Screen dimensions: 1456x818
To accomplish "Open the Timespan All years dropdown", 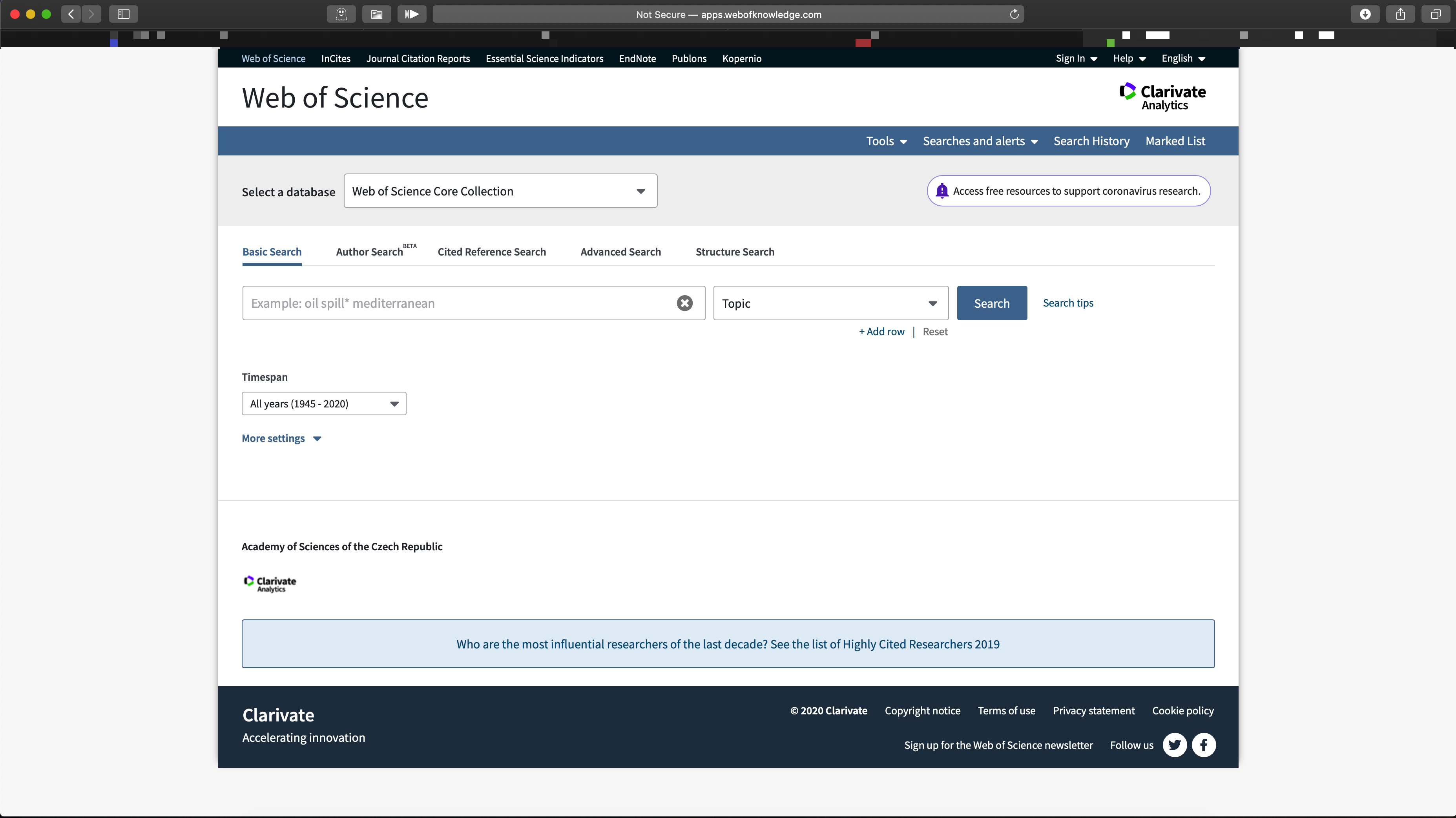I will (x=324, y=404).
